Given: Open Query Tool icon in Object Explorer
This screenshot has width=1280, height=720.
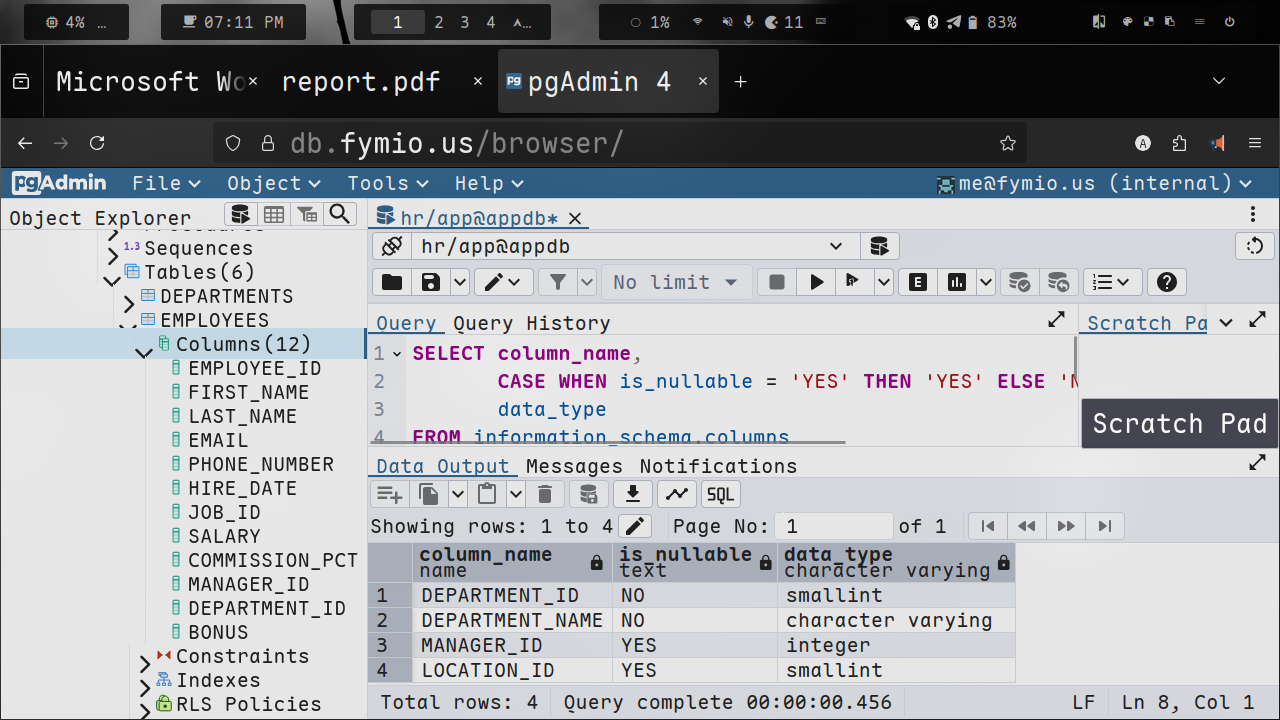Looking at the screenshot, I should tap(239, 214).
